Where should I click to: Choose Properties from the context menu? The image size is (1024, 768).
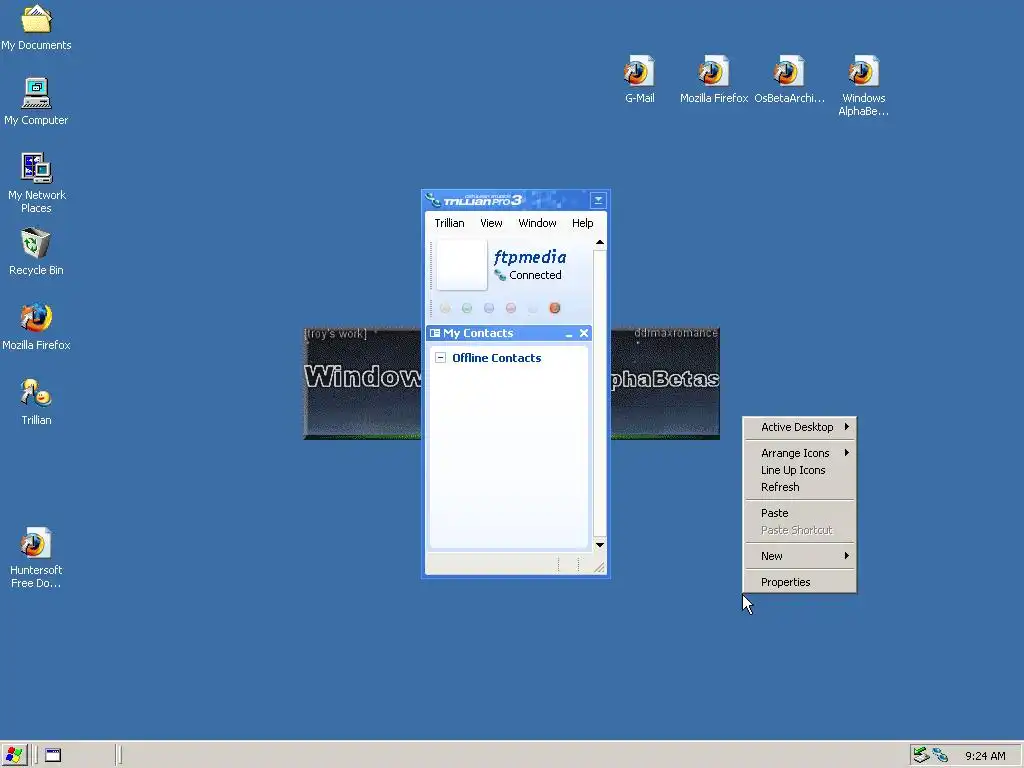(799, 582)
